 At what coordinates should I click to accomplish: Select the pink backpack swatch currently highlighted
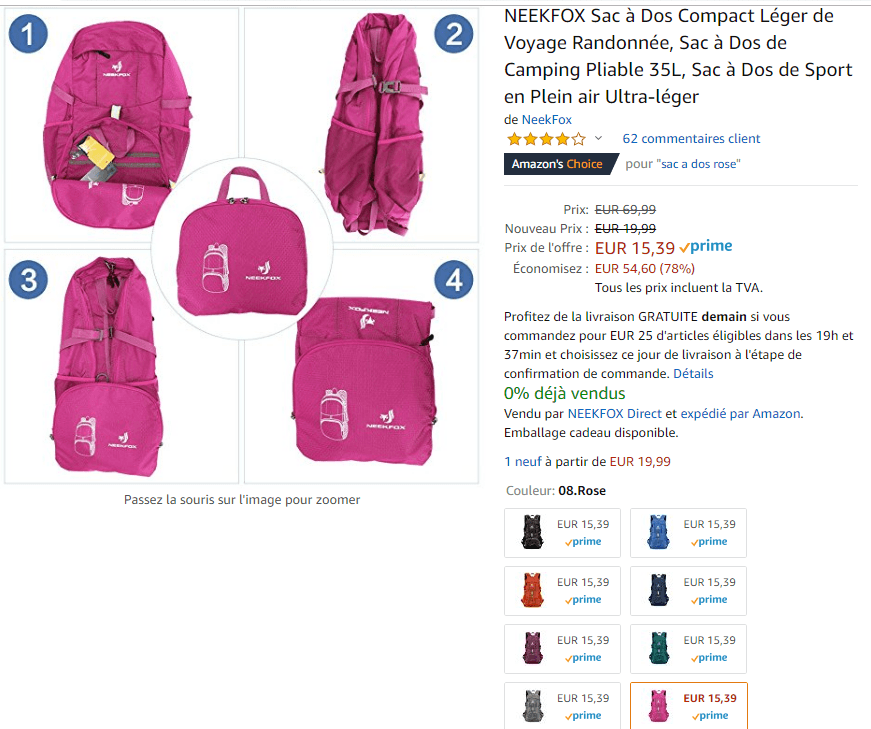point(689,705)
